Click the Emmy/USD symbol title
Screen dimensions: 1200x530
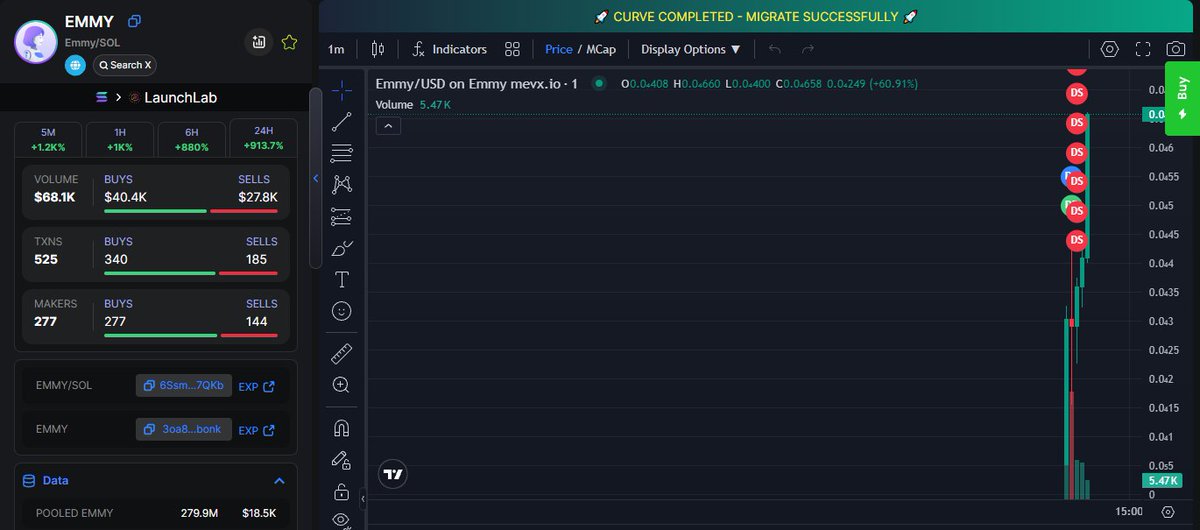coord(477,84)
